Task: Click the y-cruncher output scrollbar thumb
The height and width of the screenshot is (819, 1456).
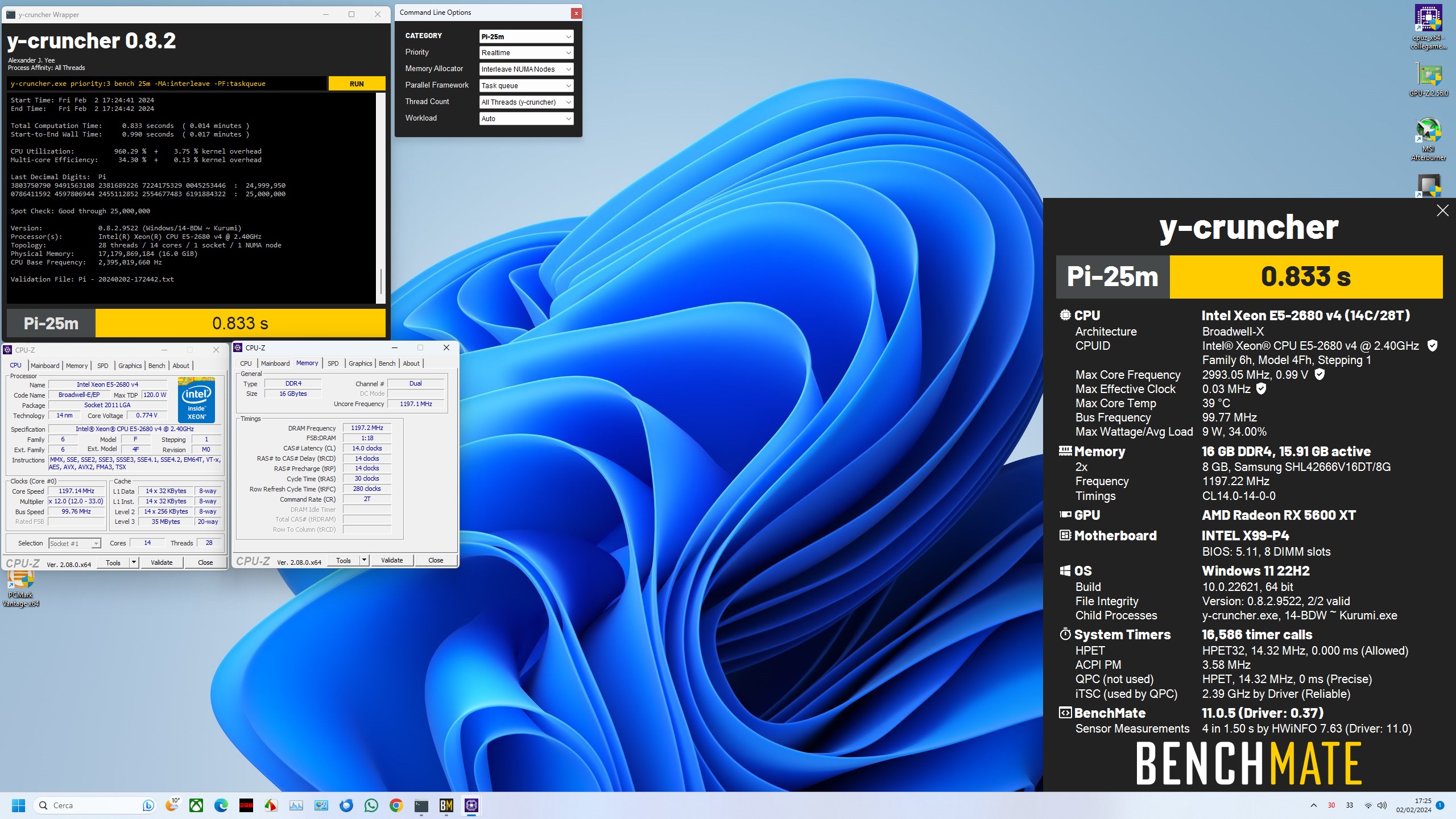Action: 380,282
